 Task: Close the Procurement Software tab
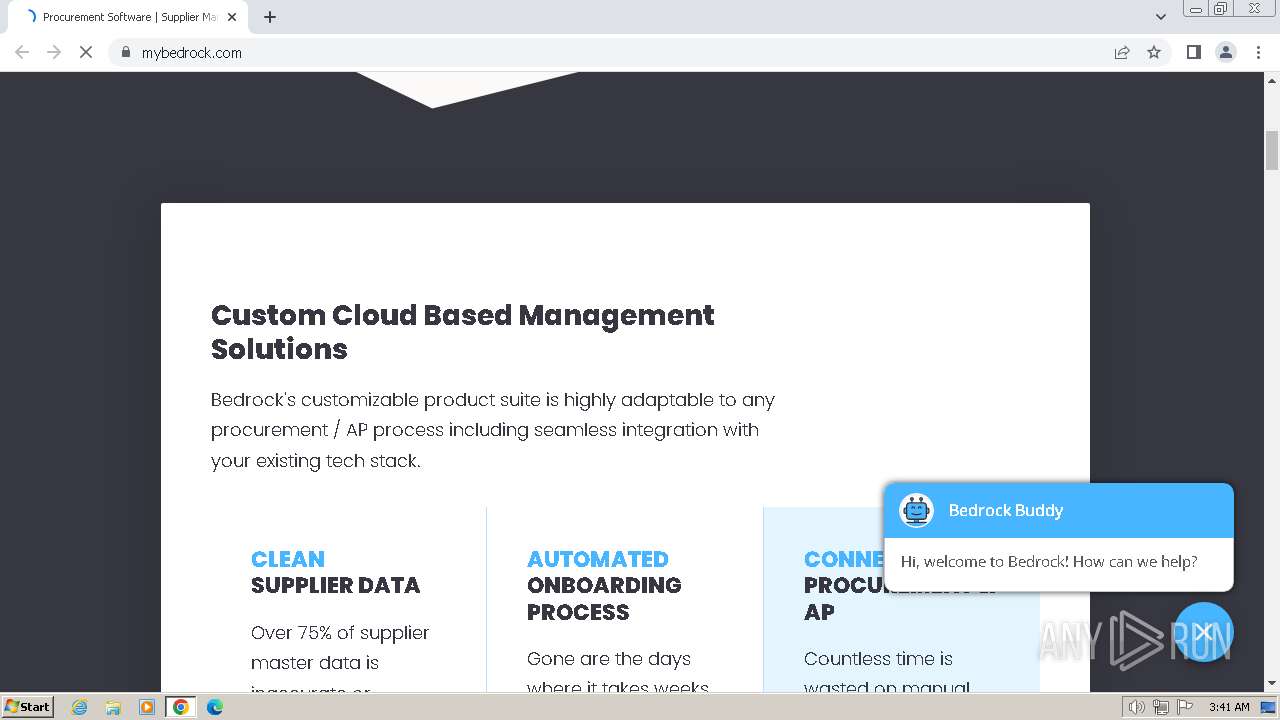click(x=232, y=17)
